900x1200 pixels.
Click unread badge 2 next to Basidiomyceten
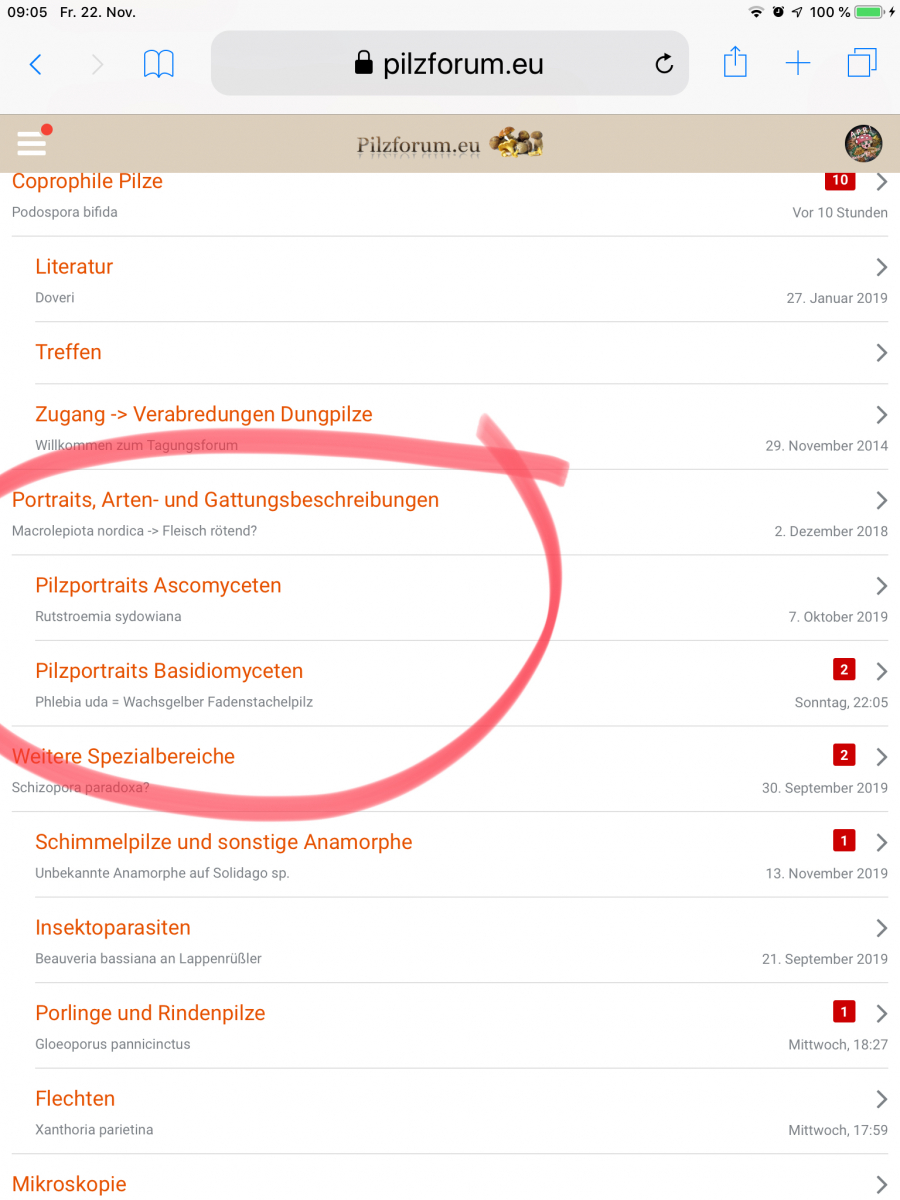(843, 670)
